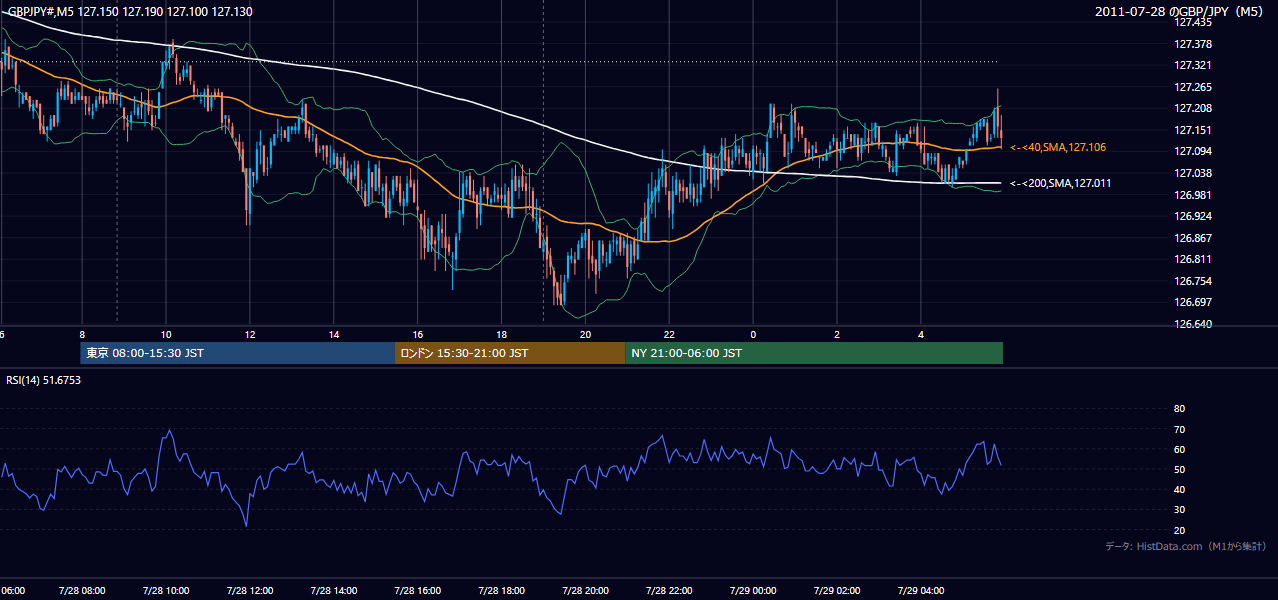Click the RSI(14) 51.6753 indicator label

coord(44,380)
